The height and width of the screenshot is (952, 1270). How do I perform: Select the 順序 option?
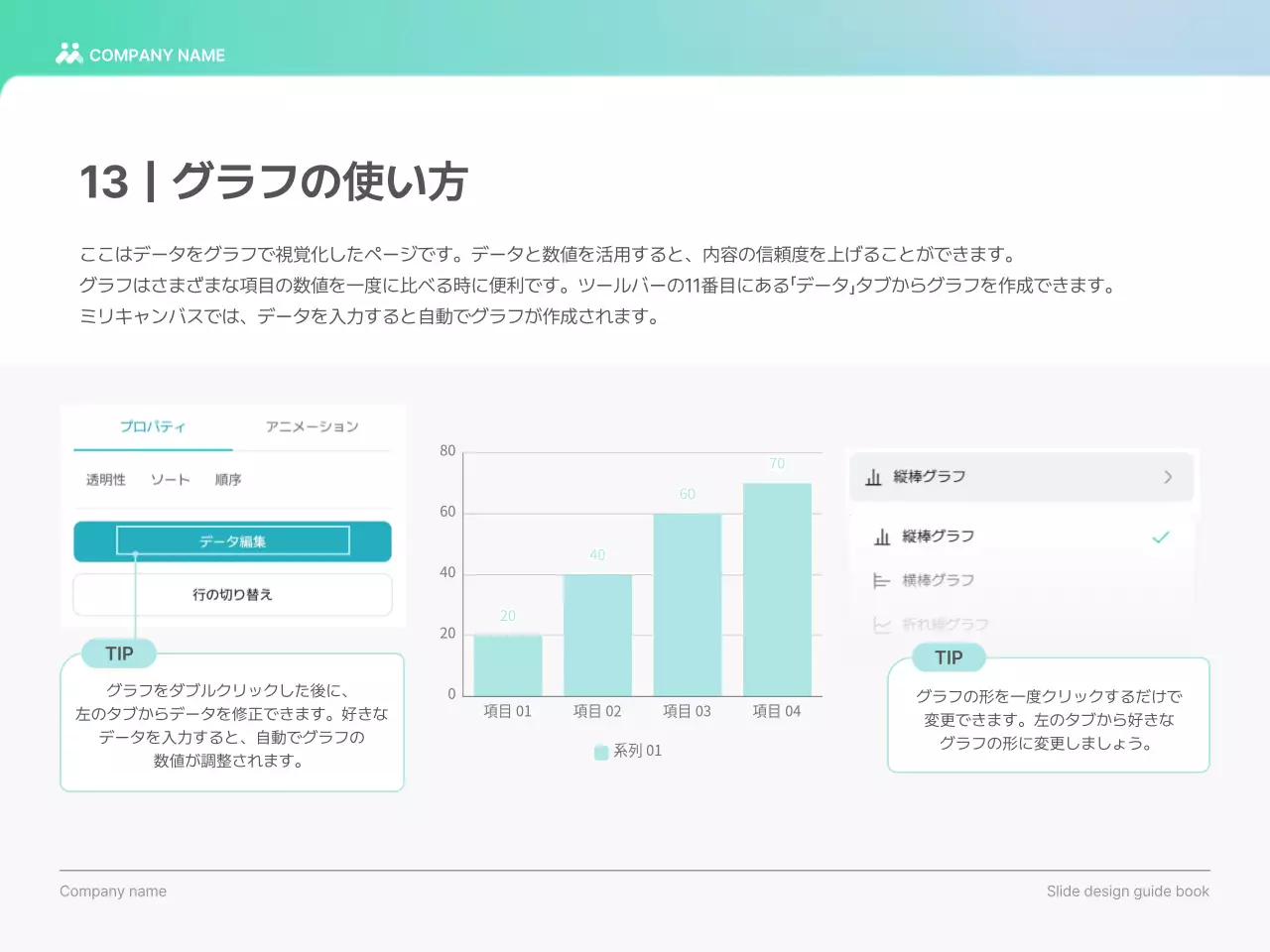pyautogui.click(x=228, y=480)
